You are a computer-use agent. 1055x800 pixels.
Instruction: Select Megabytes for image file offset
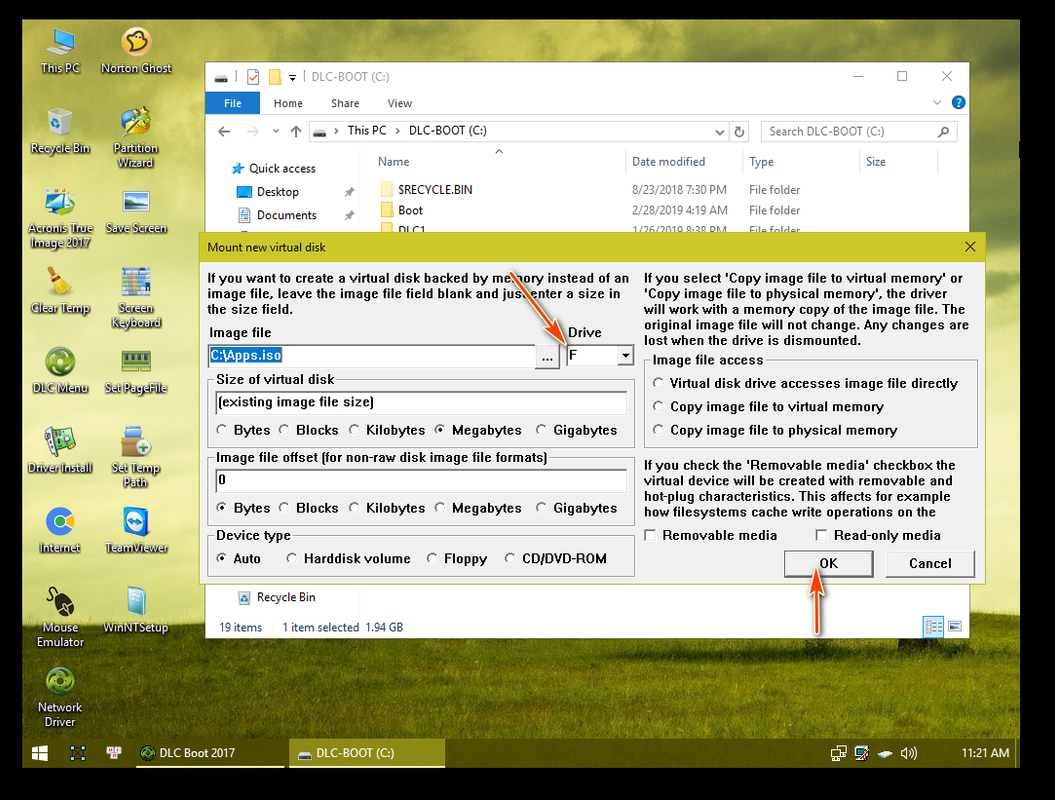(x=478, y=508)
